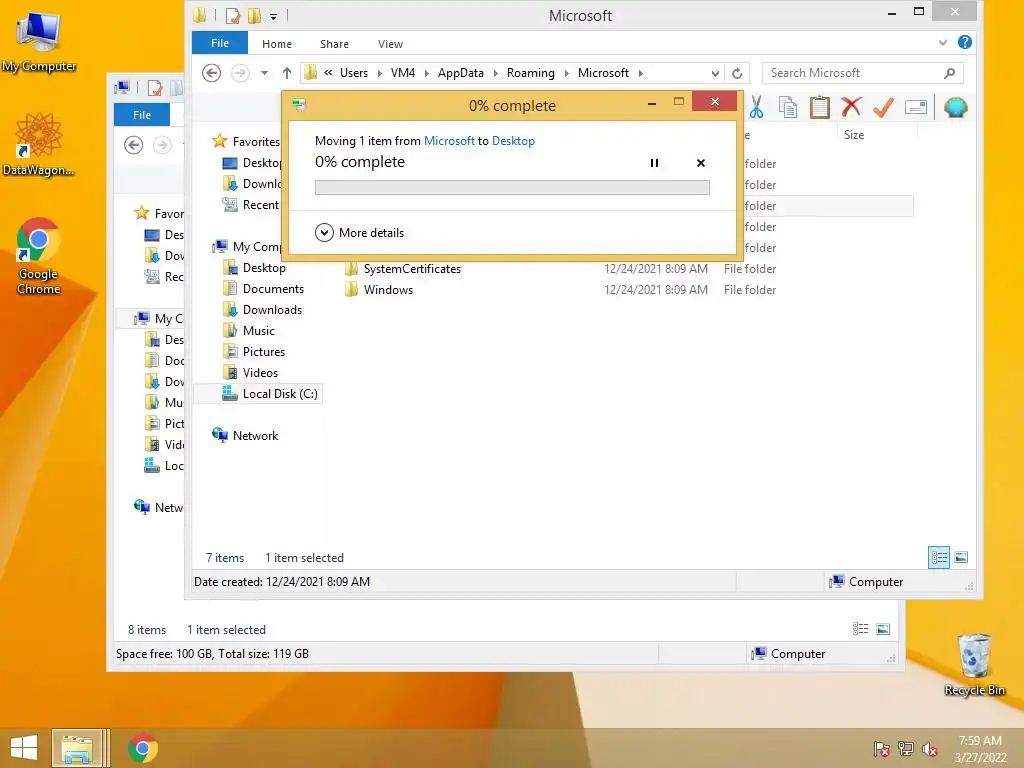Viewport: 1024px width, 768px height.
Task: Click the Properties icon in quick access toolbar
Action: 232,15
